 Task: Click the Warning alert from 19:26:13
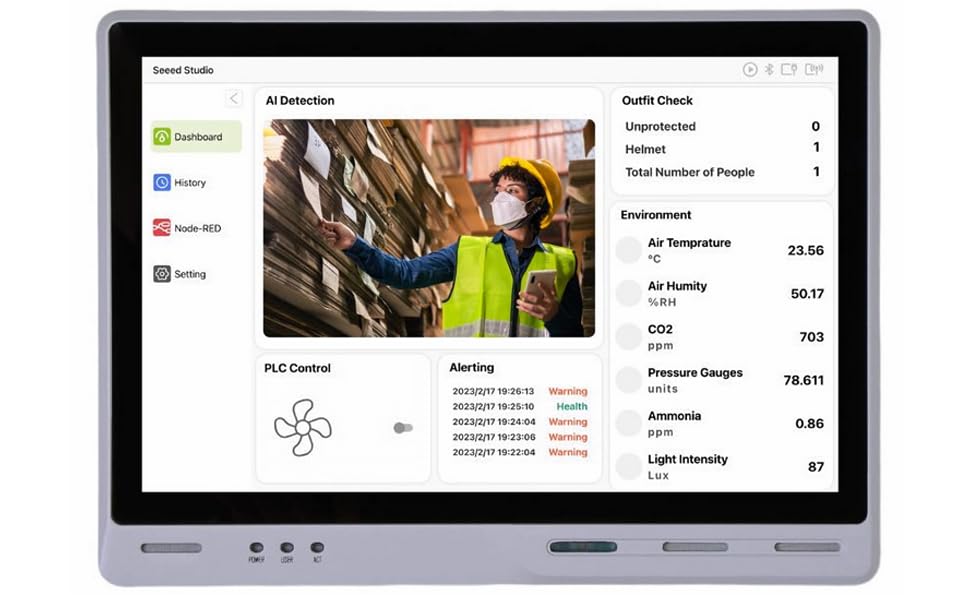(x=520, y=392)
